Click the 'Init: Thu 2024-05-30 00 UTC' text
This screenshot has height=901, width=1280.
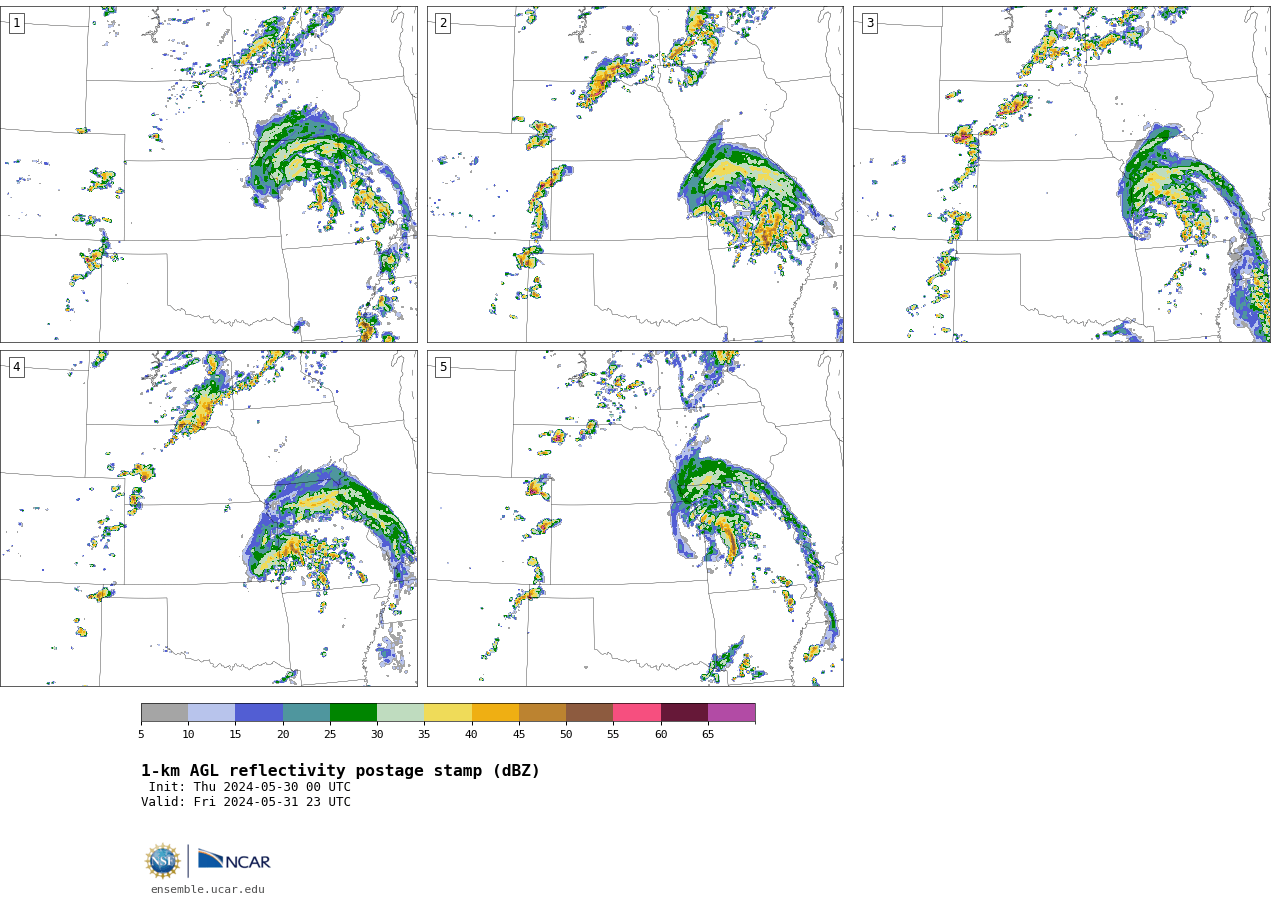250,787
